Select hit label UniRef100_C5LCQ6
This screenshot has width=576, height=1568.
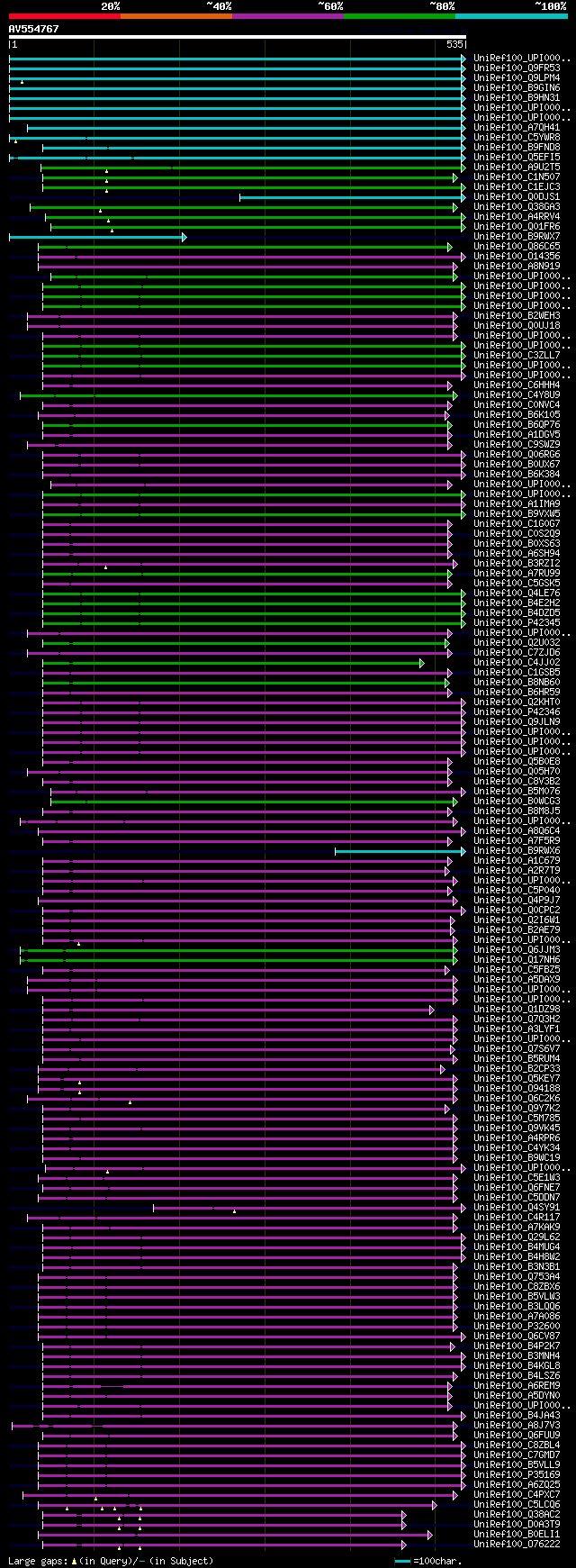pyautogui.click(x=517, y=1504)
